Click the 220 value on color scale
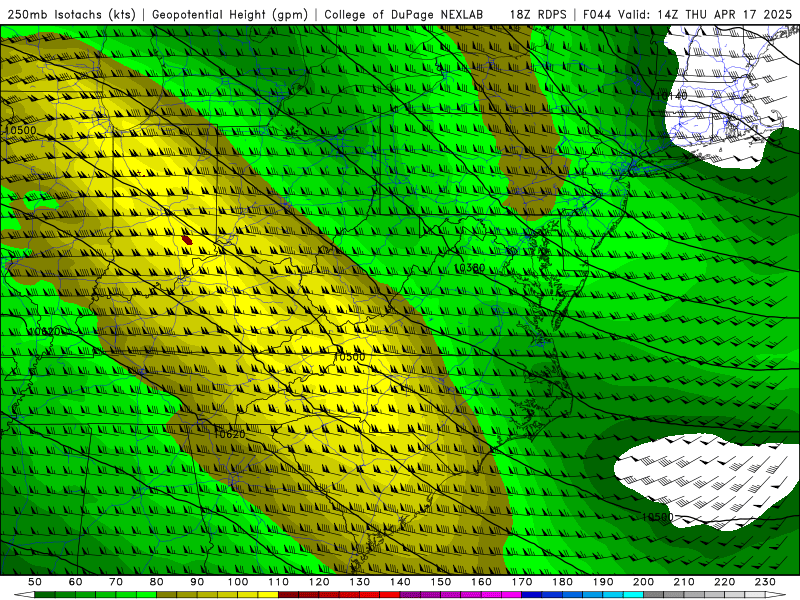Image resolution: width=800 pixels, height=600 pixels. click(724, 582)
